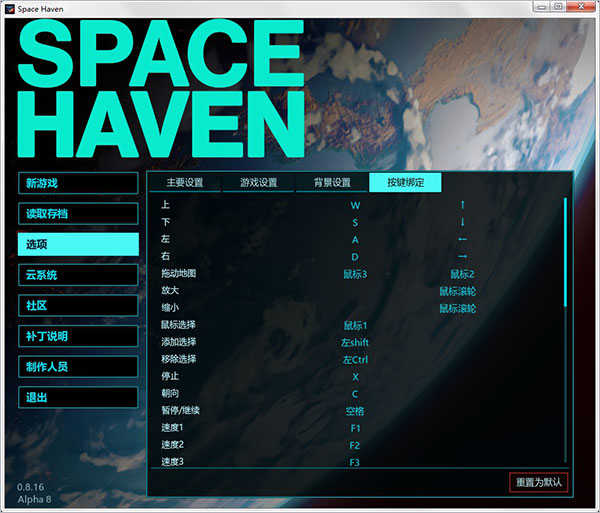Show the 制作人员 credits

tap(78, 367)
